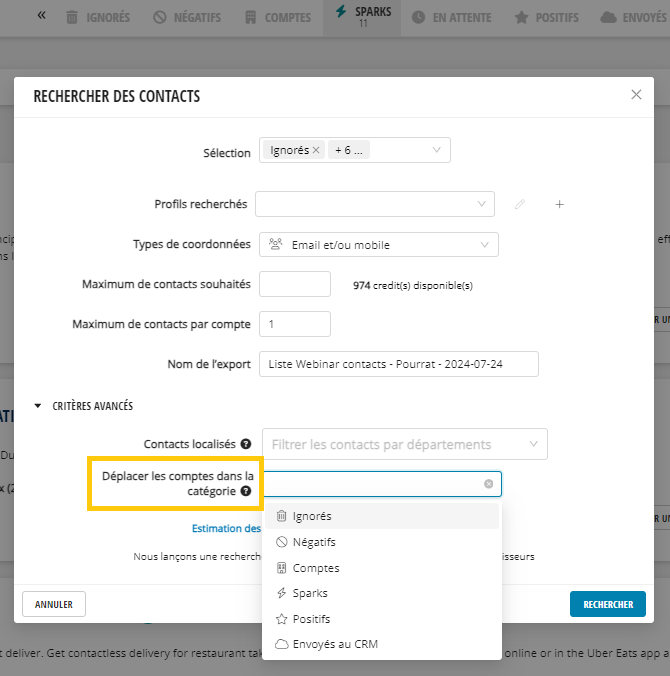Close the Rechercher des contacts dialog
This screenshot has height=676, width=670.
[636, 94]
